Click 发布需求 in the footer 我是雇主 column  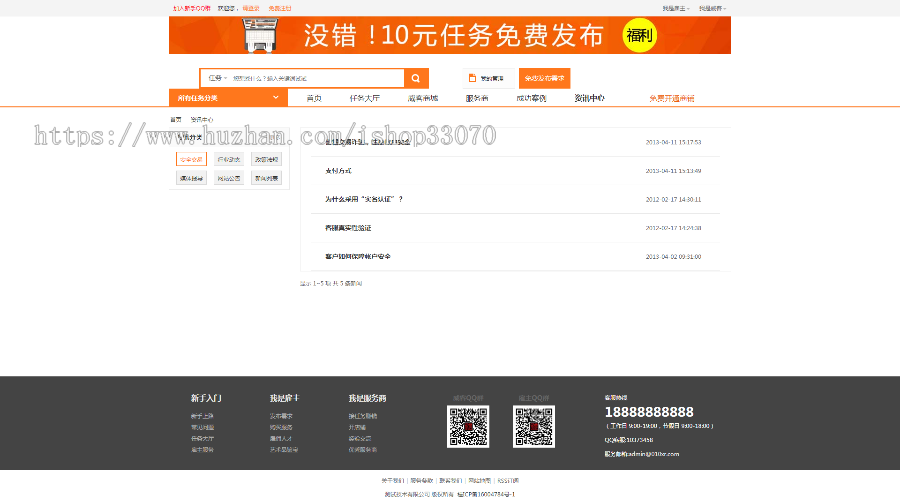[281, 416]
